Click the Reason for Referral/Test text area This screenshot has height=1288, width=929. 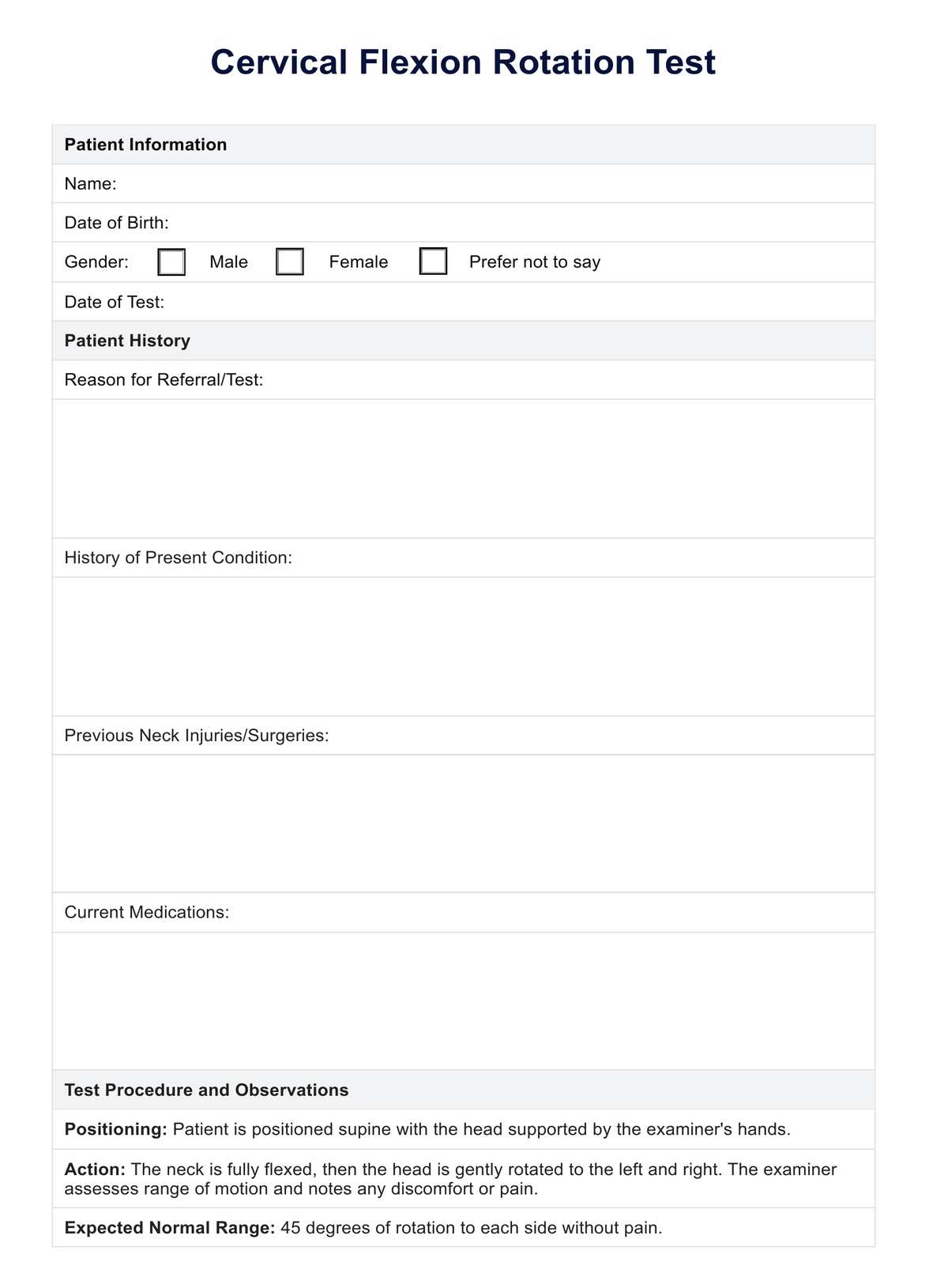464,469
